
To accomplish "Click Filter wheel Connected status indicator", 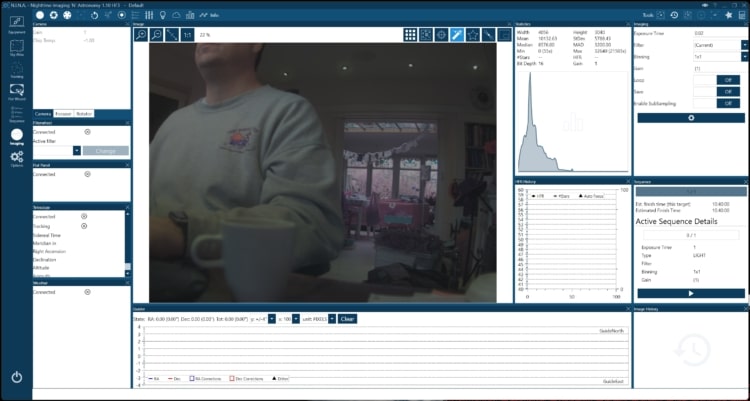I will coord(88,132).
